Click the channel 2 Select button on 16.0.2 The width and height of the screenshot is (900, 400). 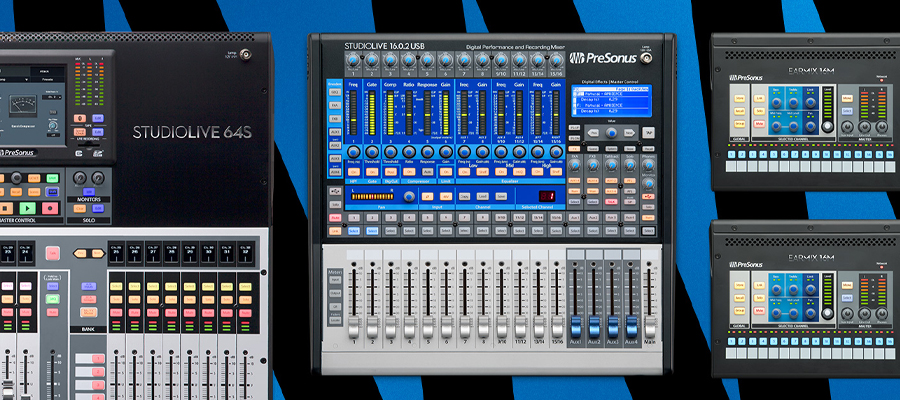(372, 231)
